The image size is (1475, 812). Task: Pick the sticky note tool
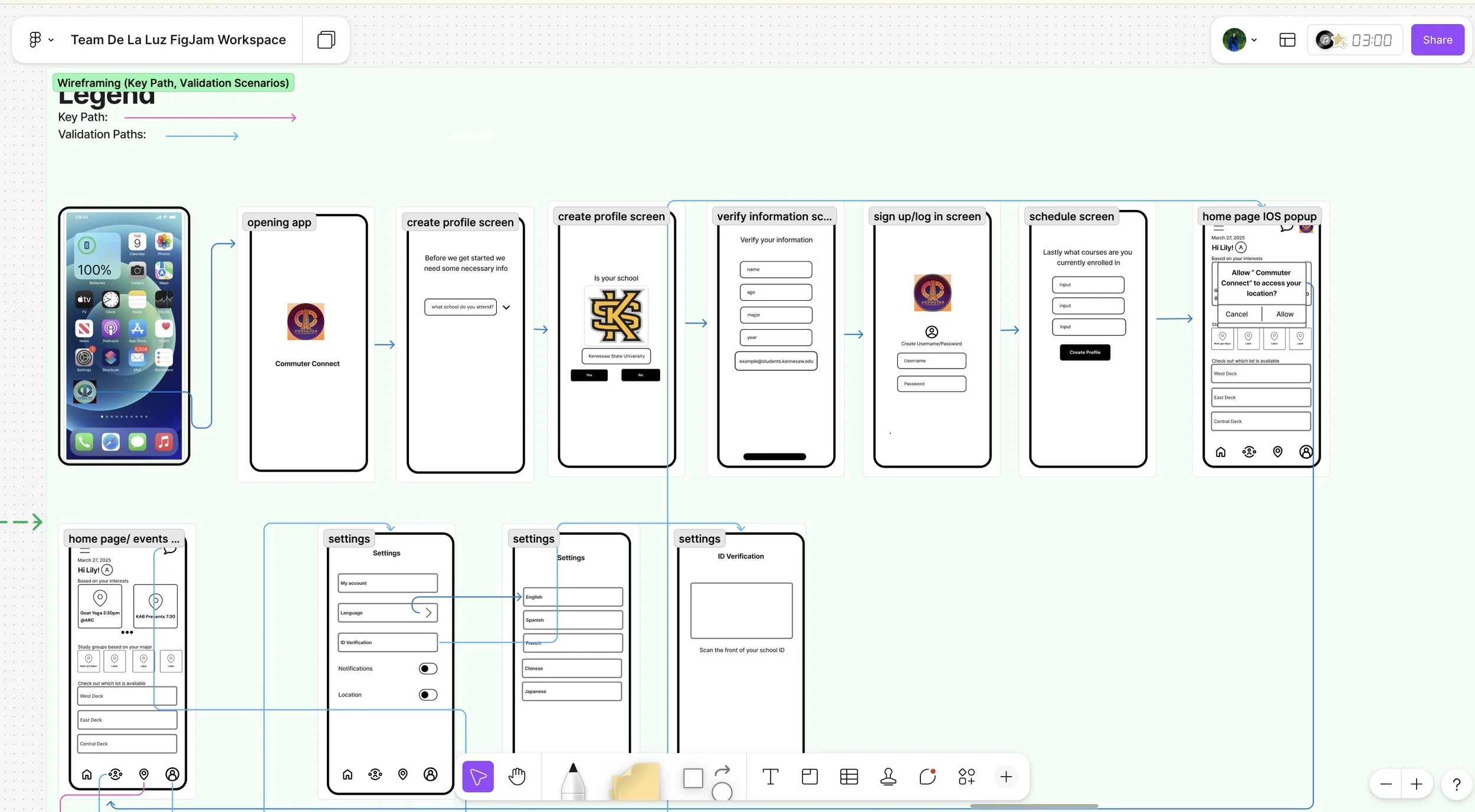pyautogui.click(x=636, y=781)
